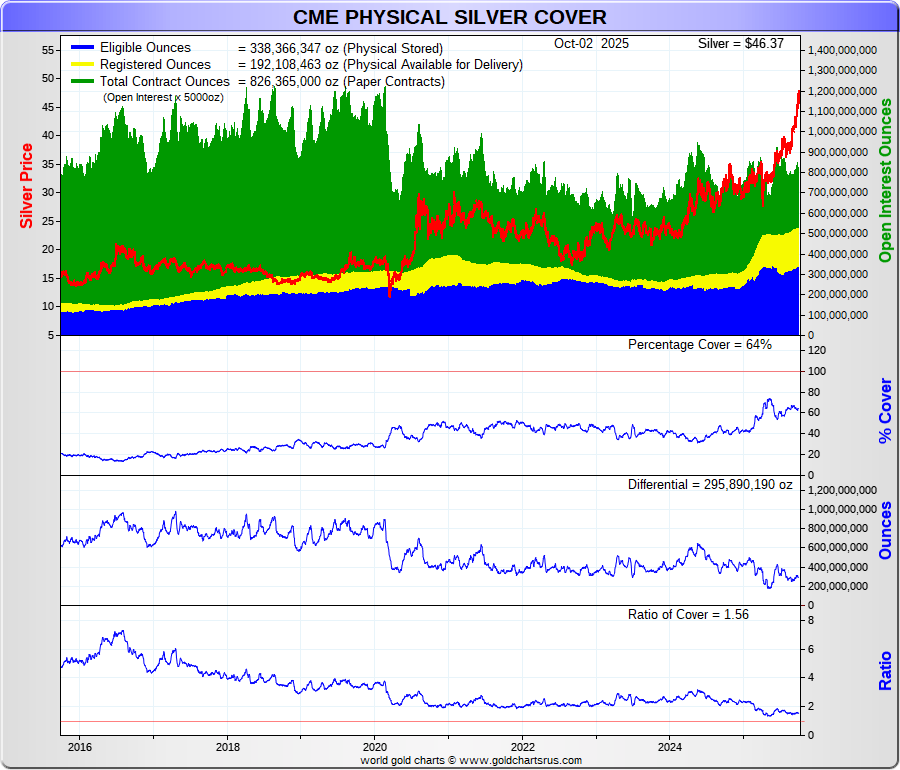Click the chart title CME PHYSICAL SILVER COVER
The height and width of the screenshot is (770, 900).
tap(449, 17)
